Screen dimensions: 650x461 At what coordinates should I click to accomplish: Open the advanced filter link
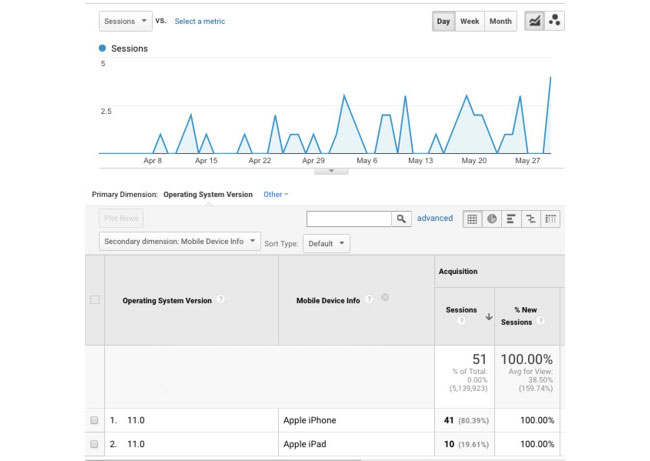[x=435, y=218]
